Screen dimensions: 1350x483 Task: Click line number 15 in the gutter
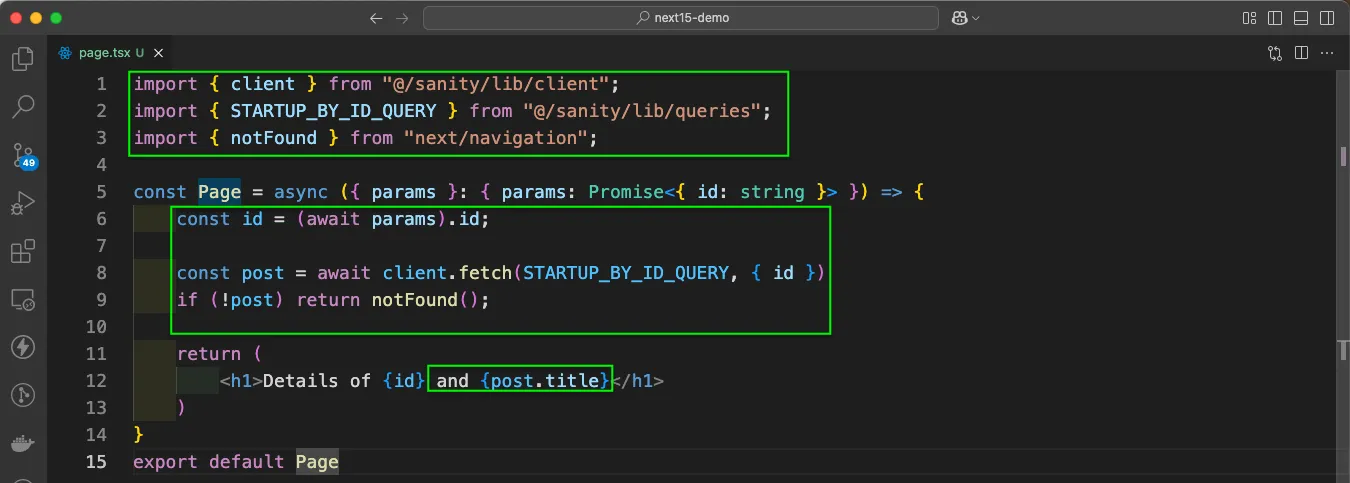pos(96,462)
